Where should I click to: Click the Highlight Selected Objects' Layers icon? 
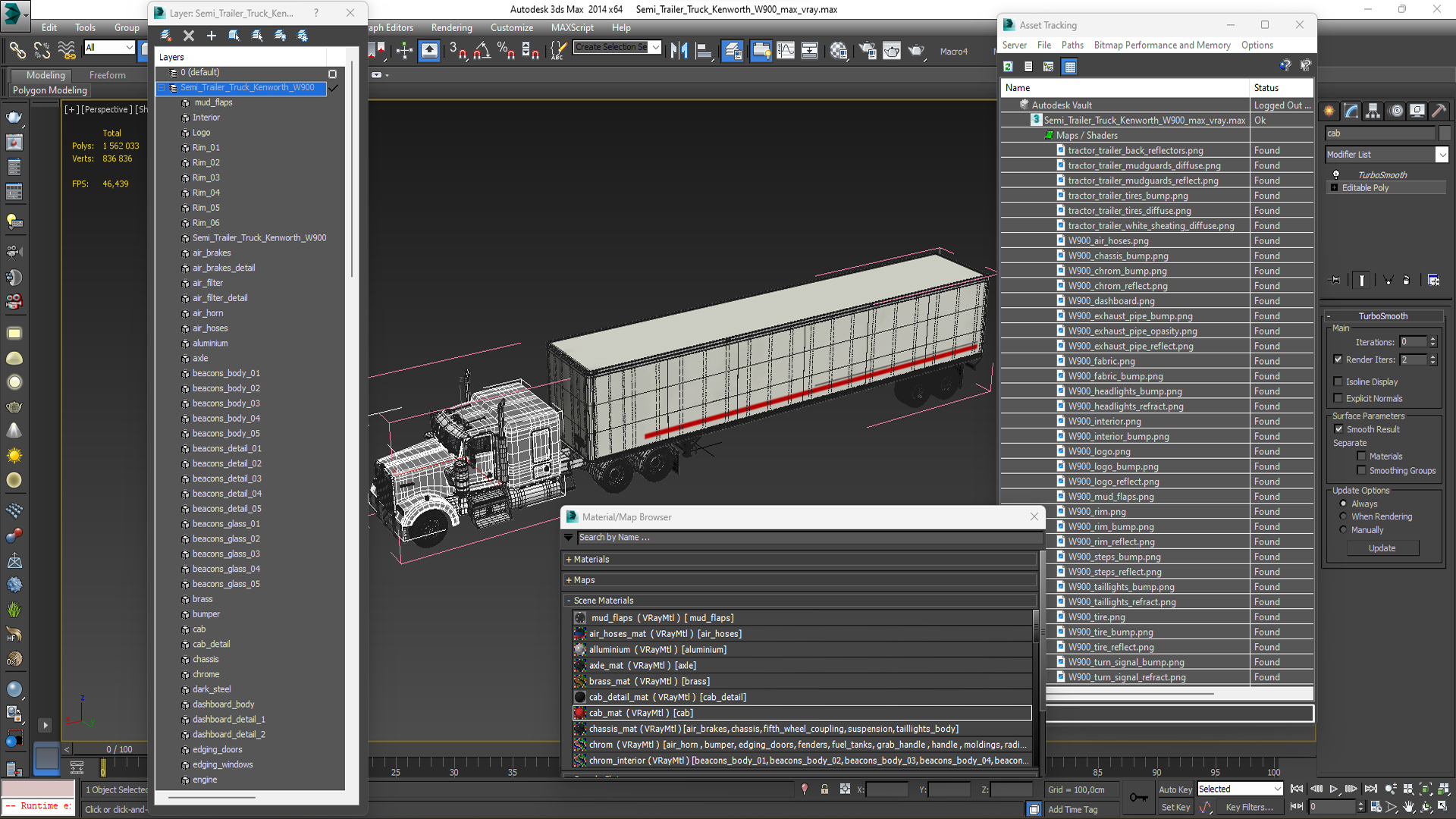(x=257, y=36)
